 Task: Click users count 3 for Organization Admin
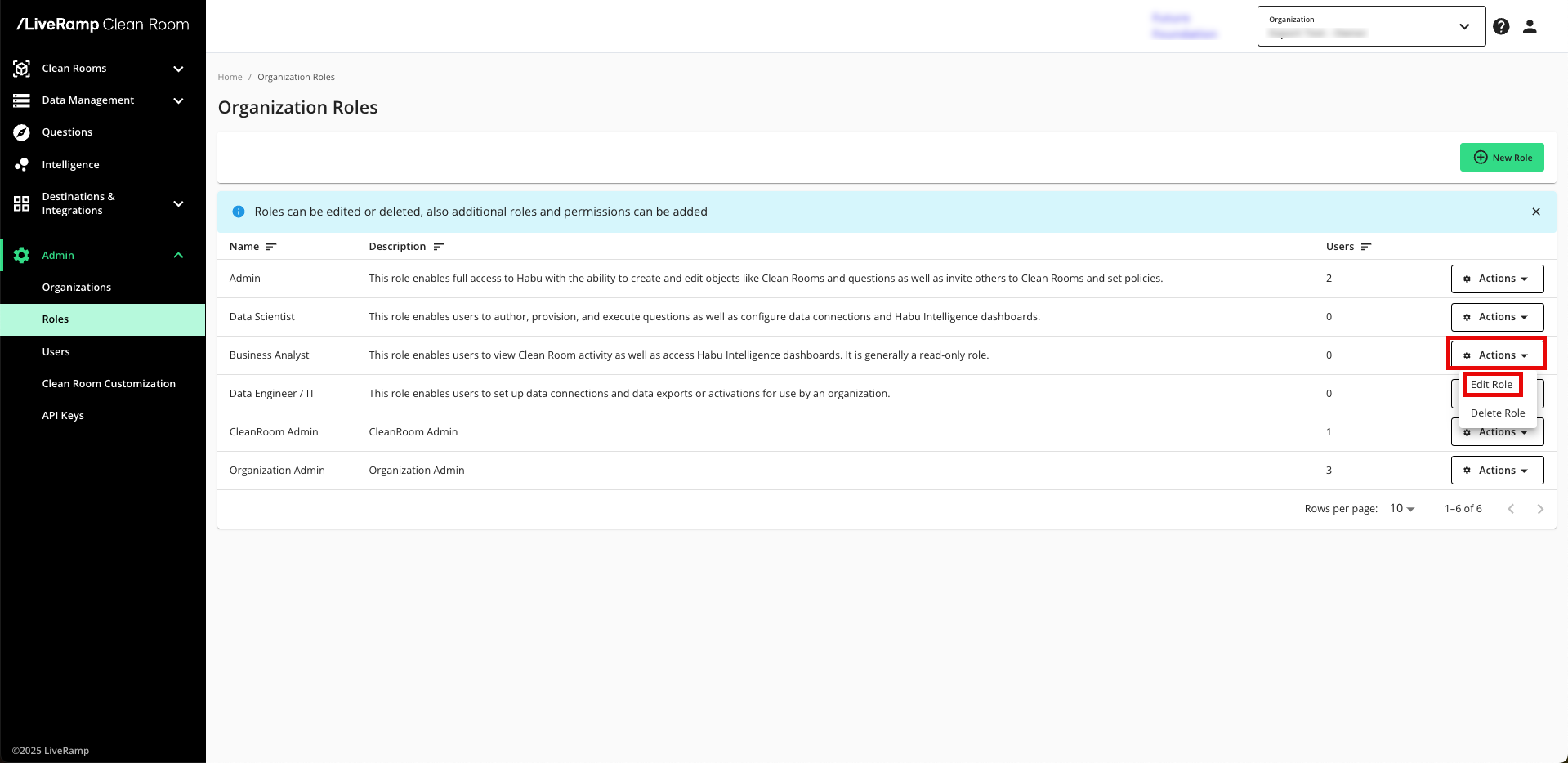tap(1329, 471)
